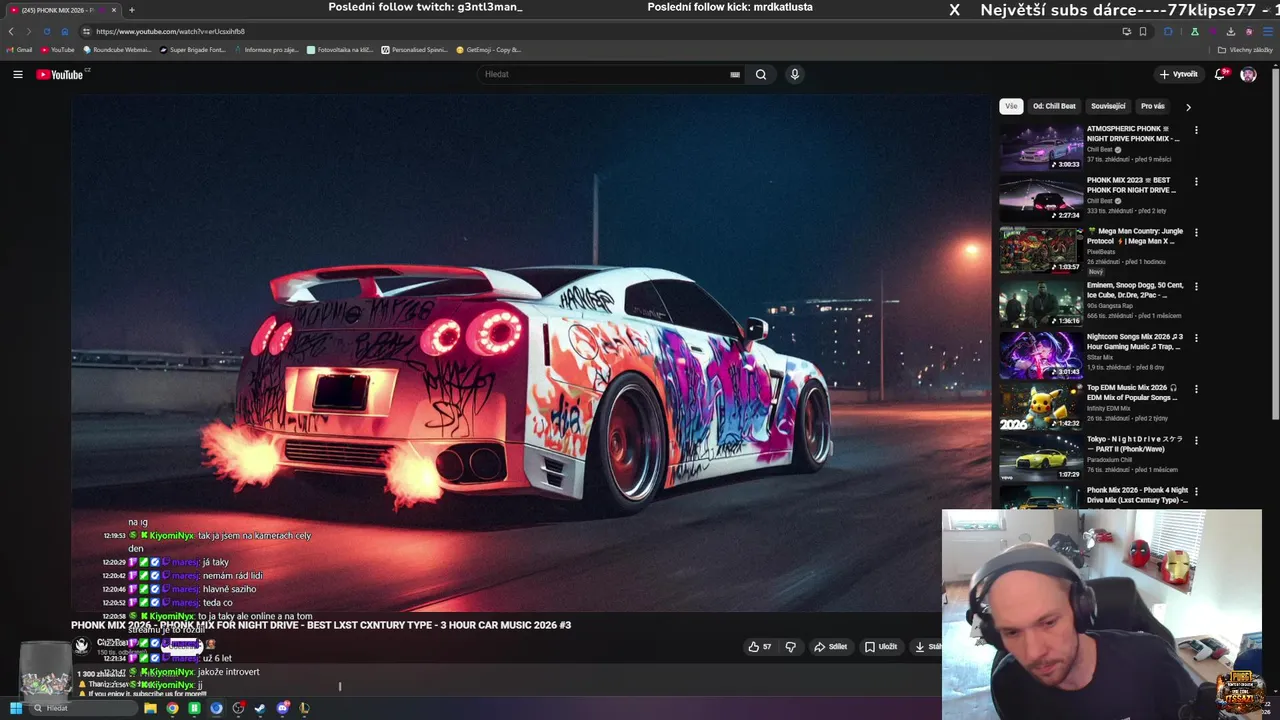This screenshot has width=1280, height=720.
Task: Click the 'Vytvořit' create button
Action: [1178, 74]
